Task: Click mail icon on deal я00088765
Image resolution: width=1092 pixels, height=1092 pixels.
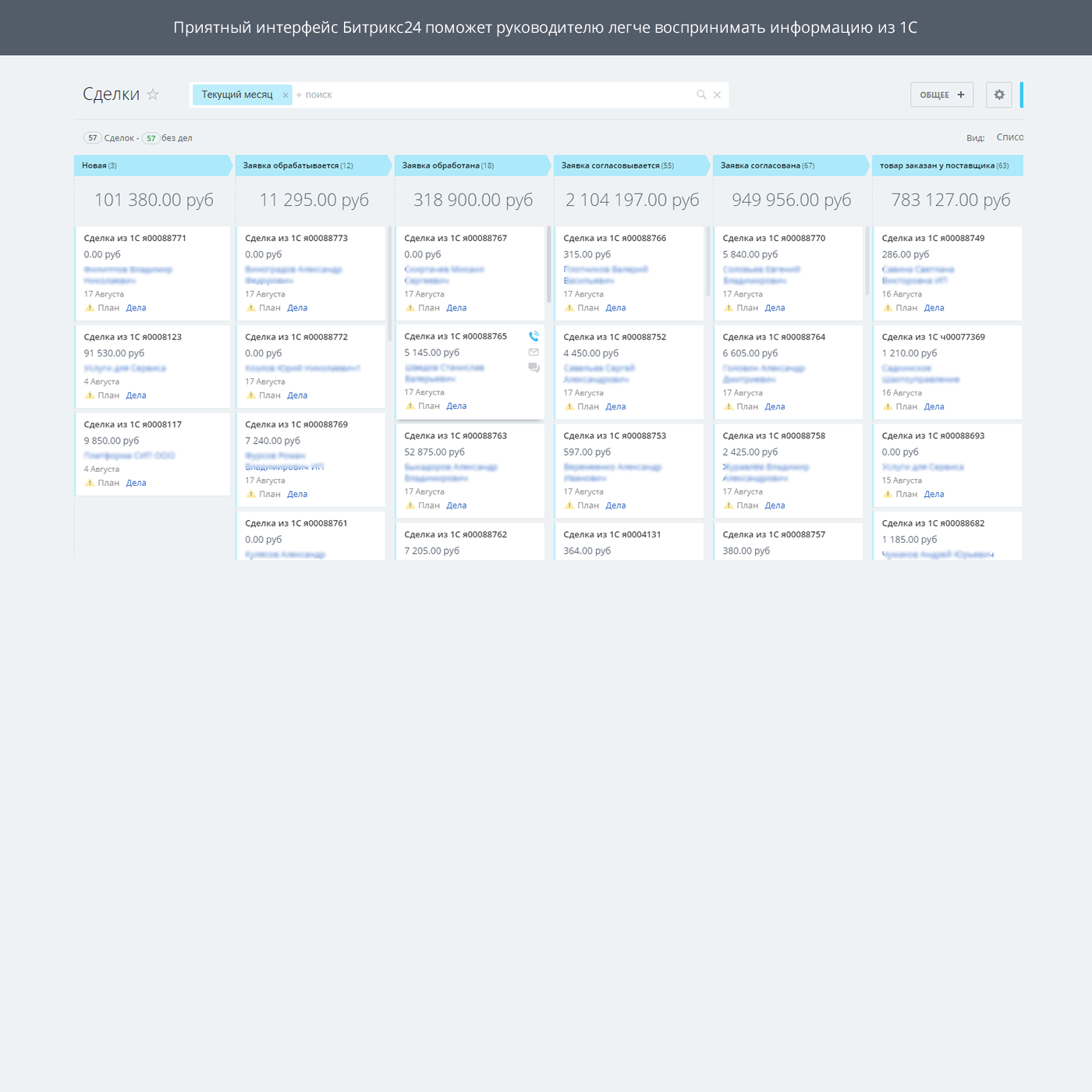Action: point(534,353)
